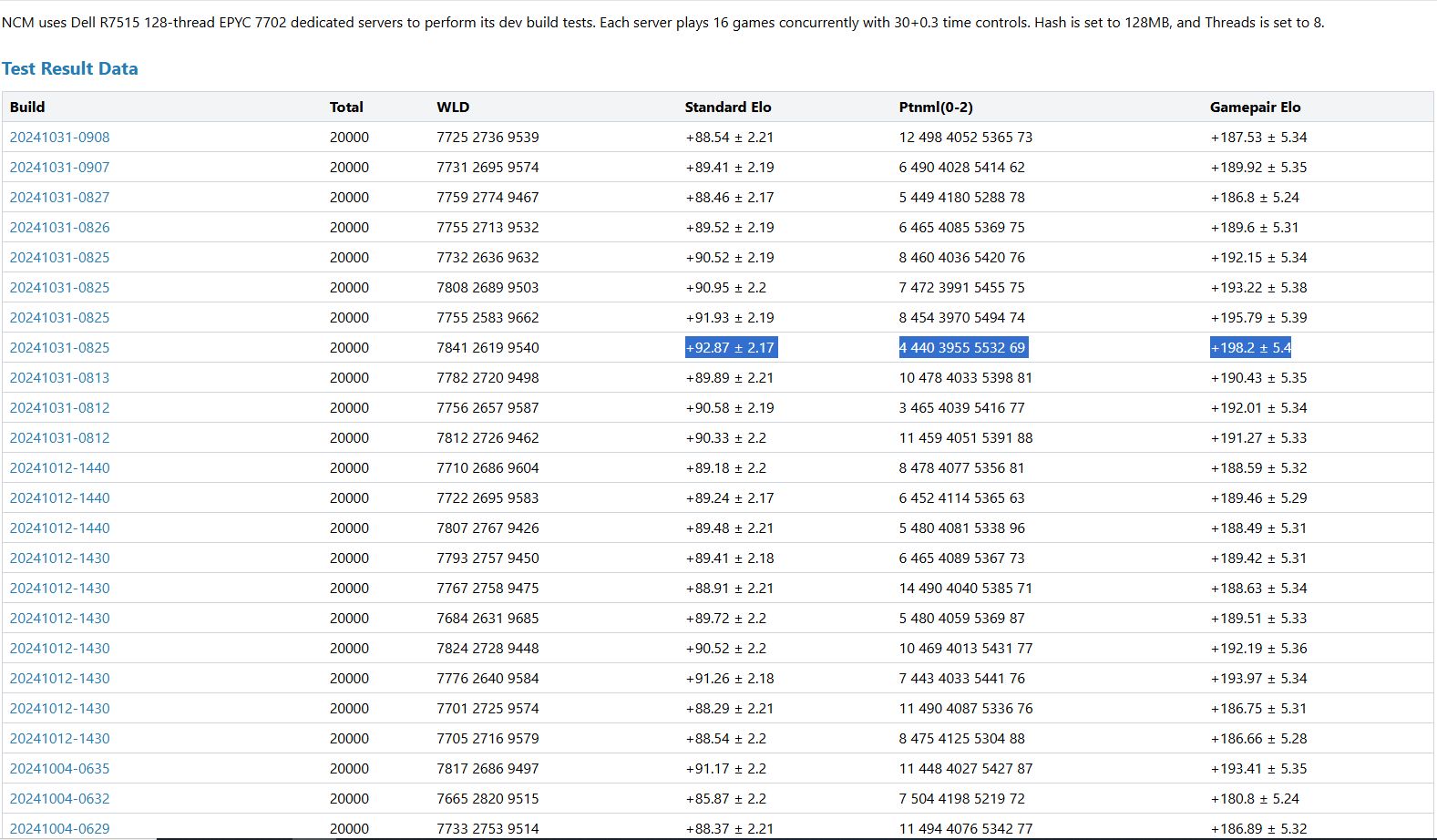Image resolution: width=1437 pixels, height=840 pixels.
Task: Click Standard Elo value +89.89 ± 2.21
Action: [730, 377]
